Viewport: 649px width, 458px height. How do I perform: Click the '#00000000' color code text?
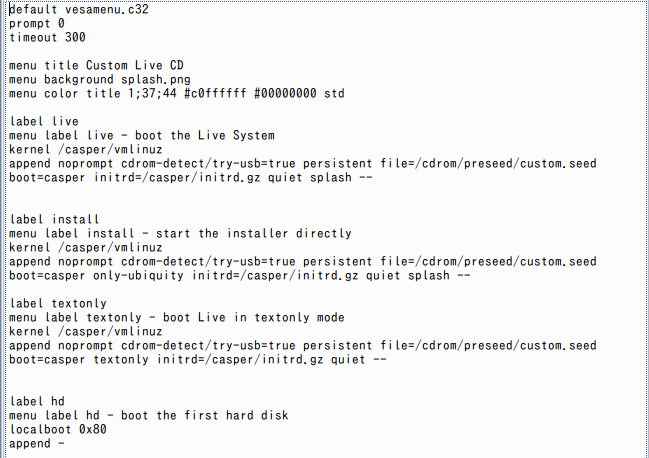tap(285, 94)
